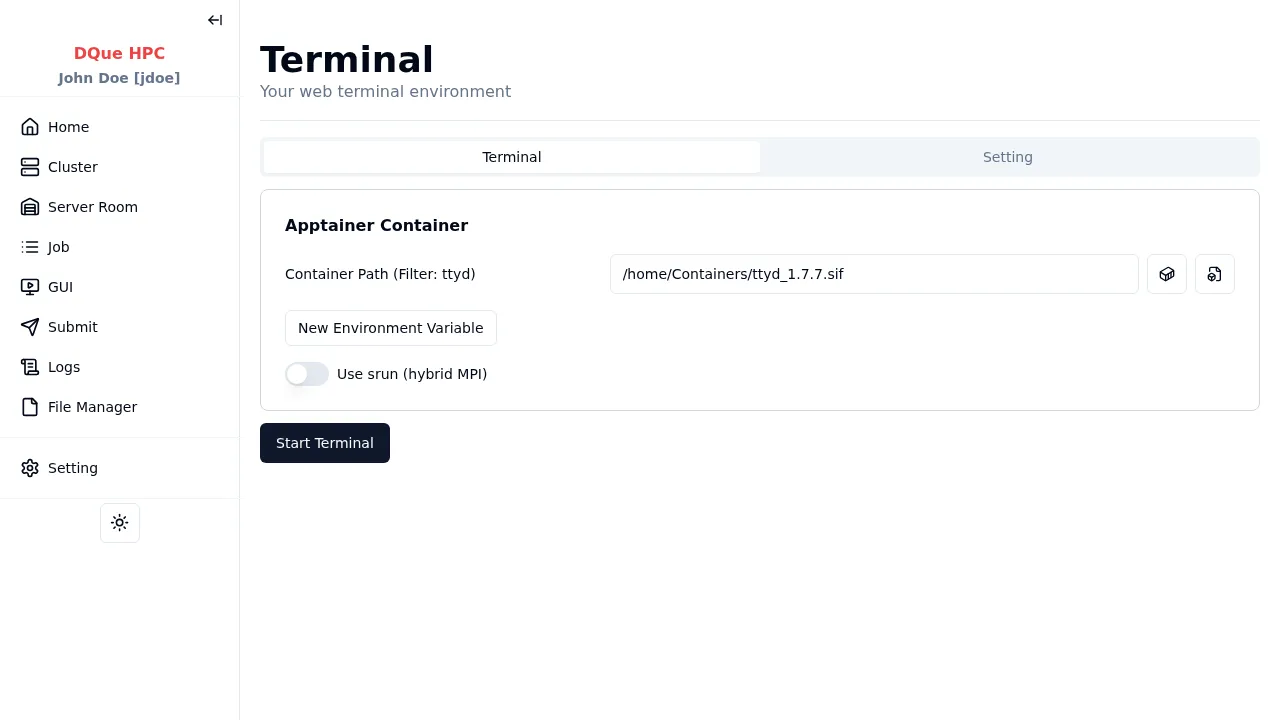Click the sidebar Setting gear icon
Image resolution: width=1280 pixels, height=720 pixels.
(30, 468)
